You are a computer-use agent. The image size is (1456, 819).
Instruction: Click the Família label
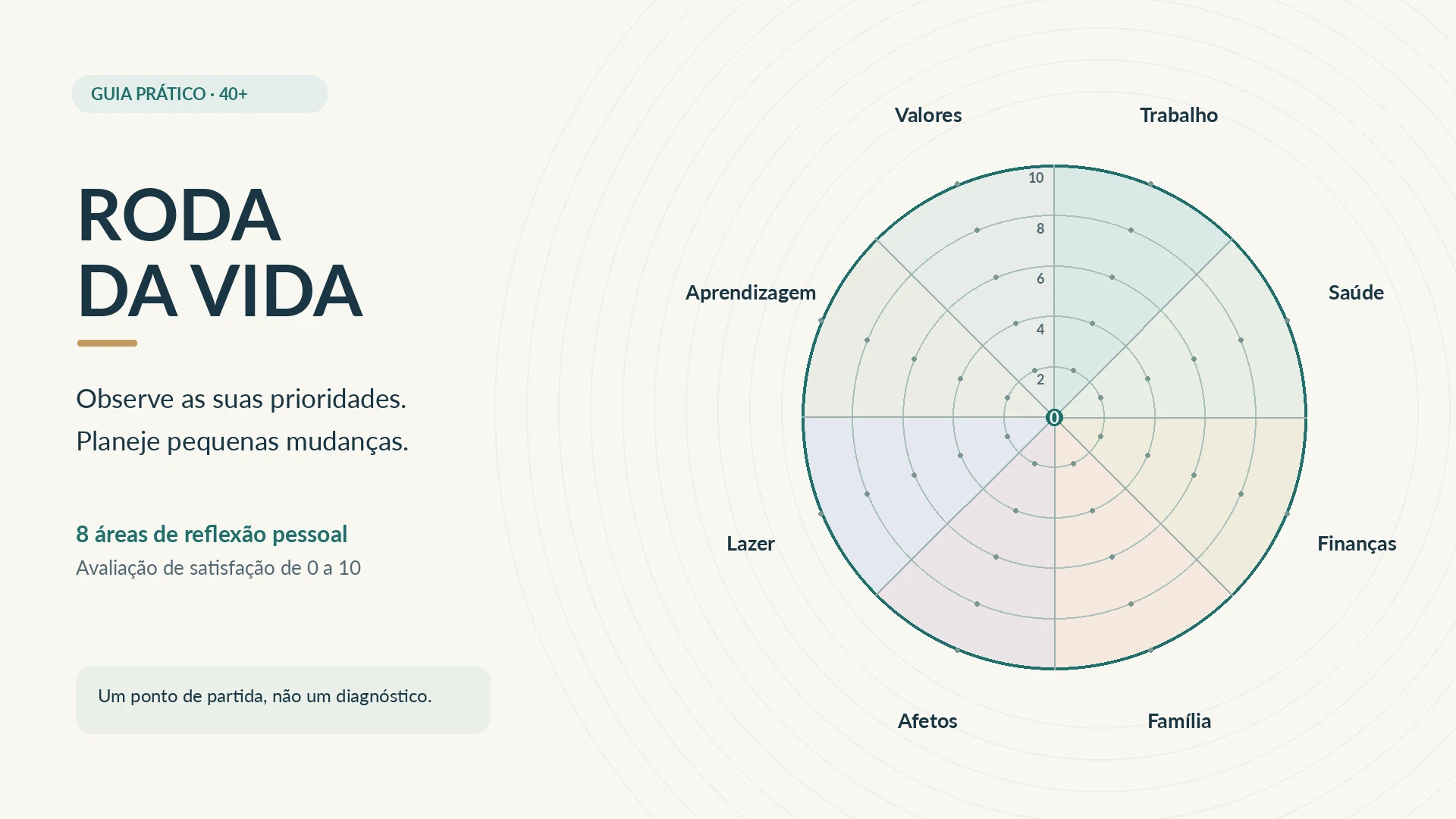coord(1179,721)
